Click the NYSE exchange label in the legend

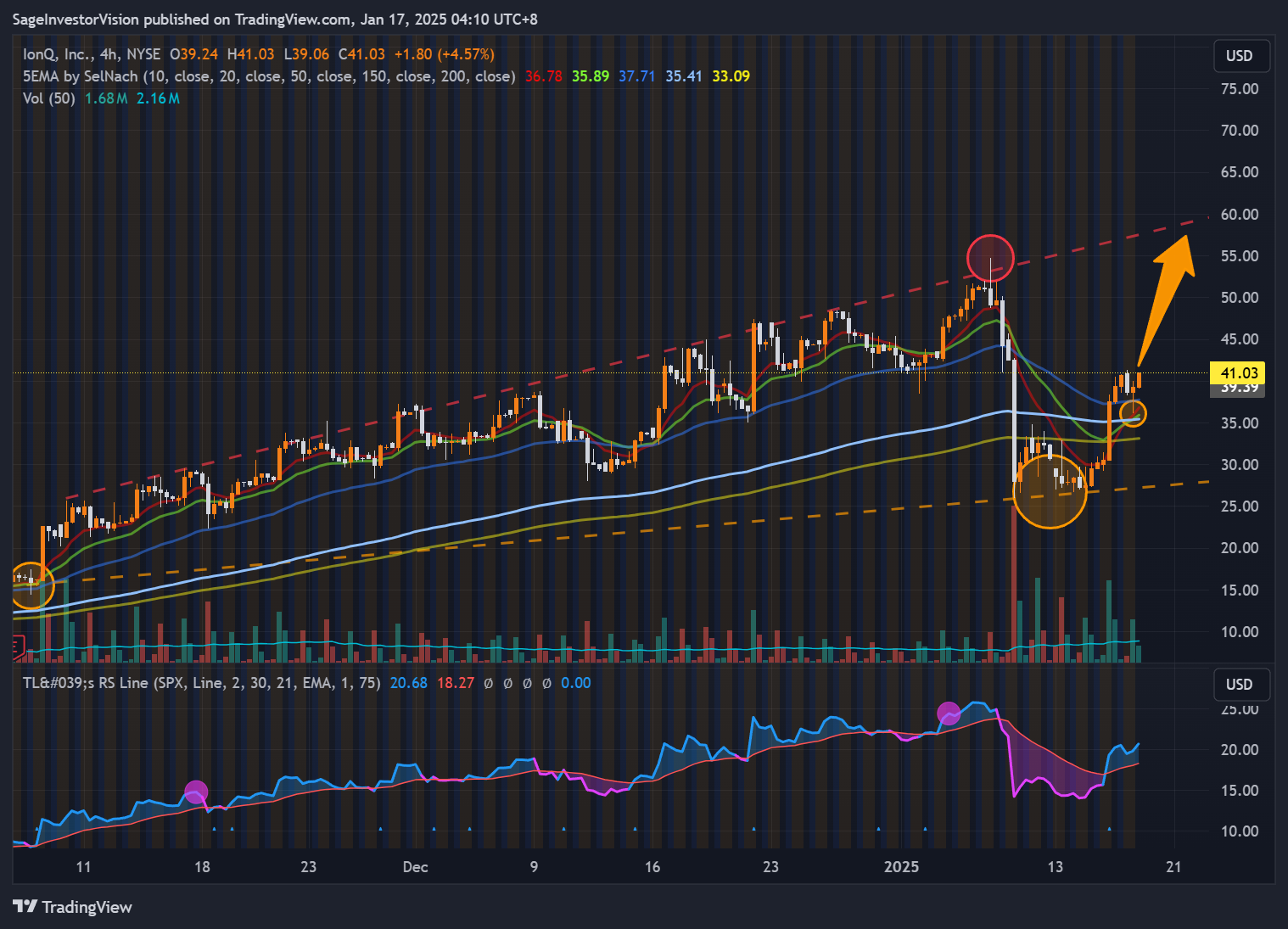(x=143, y=54)
